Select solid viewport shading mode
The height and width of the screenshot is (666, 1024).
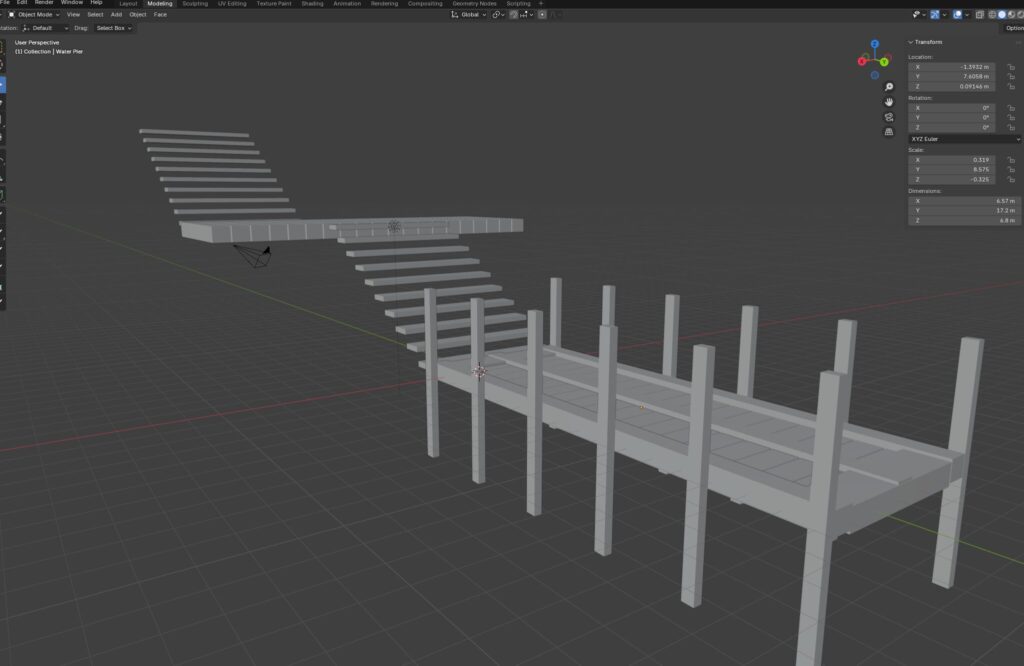[1002, 14]
